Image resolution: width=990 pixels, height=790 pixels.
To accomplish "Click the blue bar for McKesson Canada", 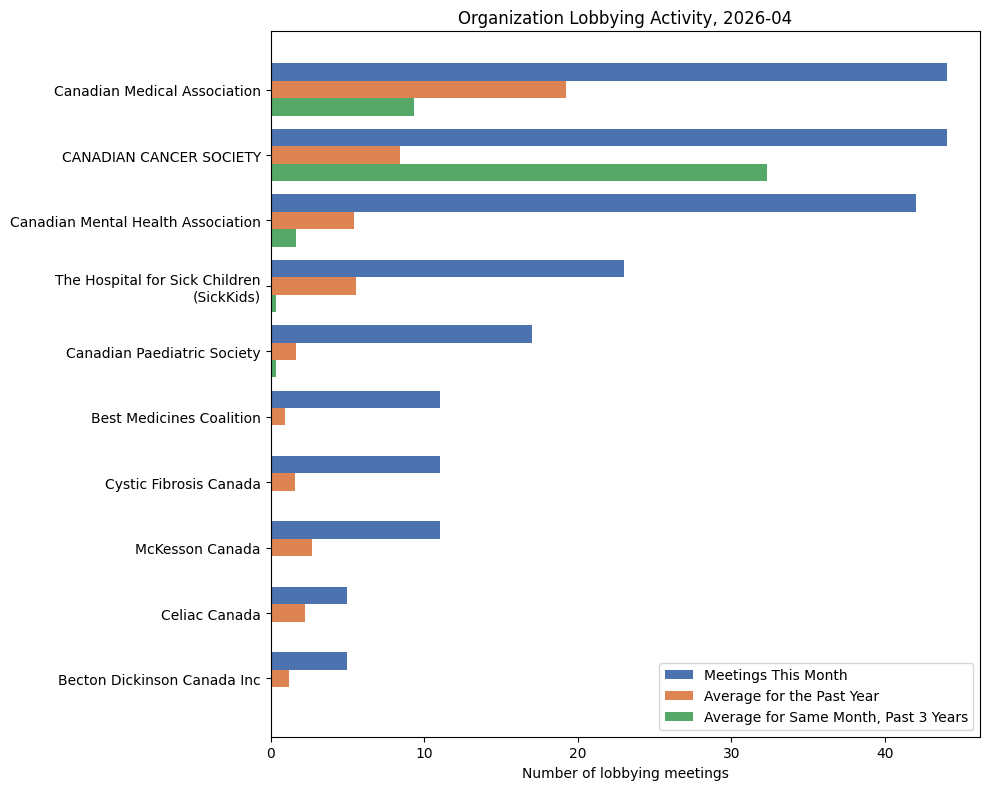I will 356,530.
